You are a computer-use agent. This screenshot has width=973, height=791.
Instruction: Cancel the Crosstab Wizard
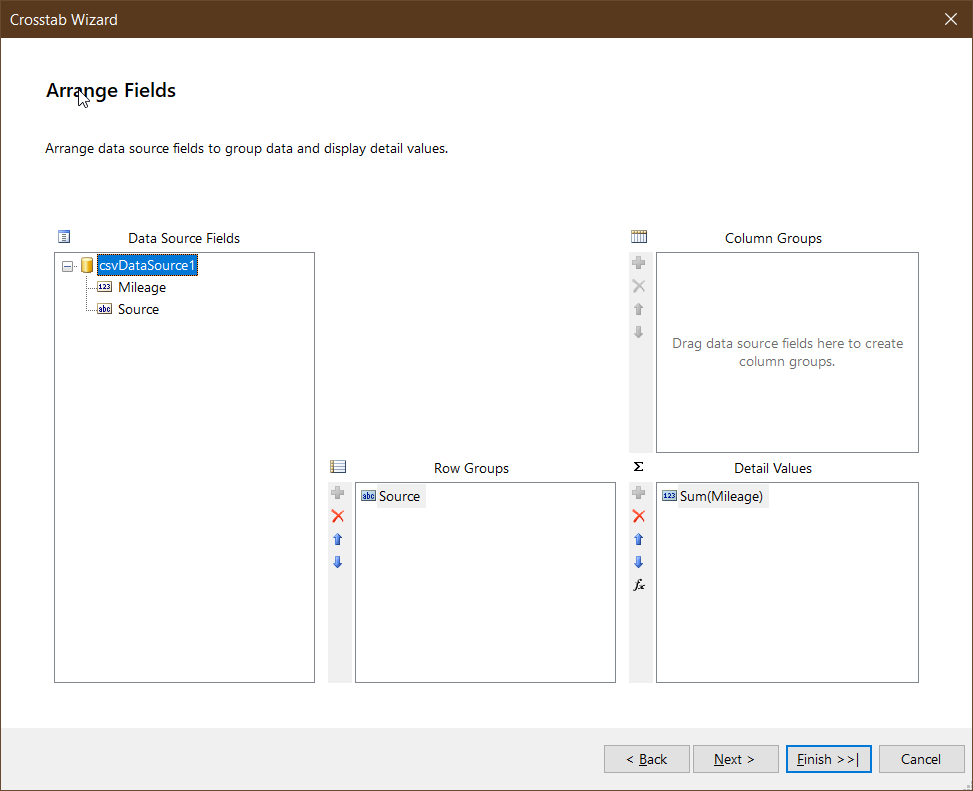tap(921, 759)
